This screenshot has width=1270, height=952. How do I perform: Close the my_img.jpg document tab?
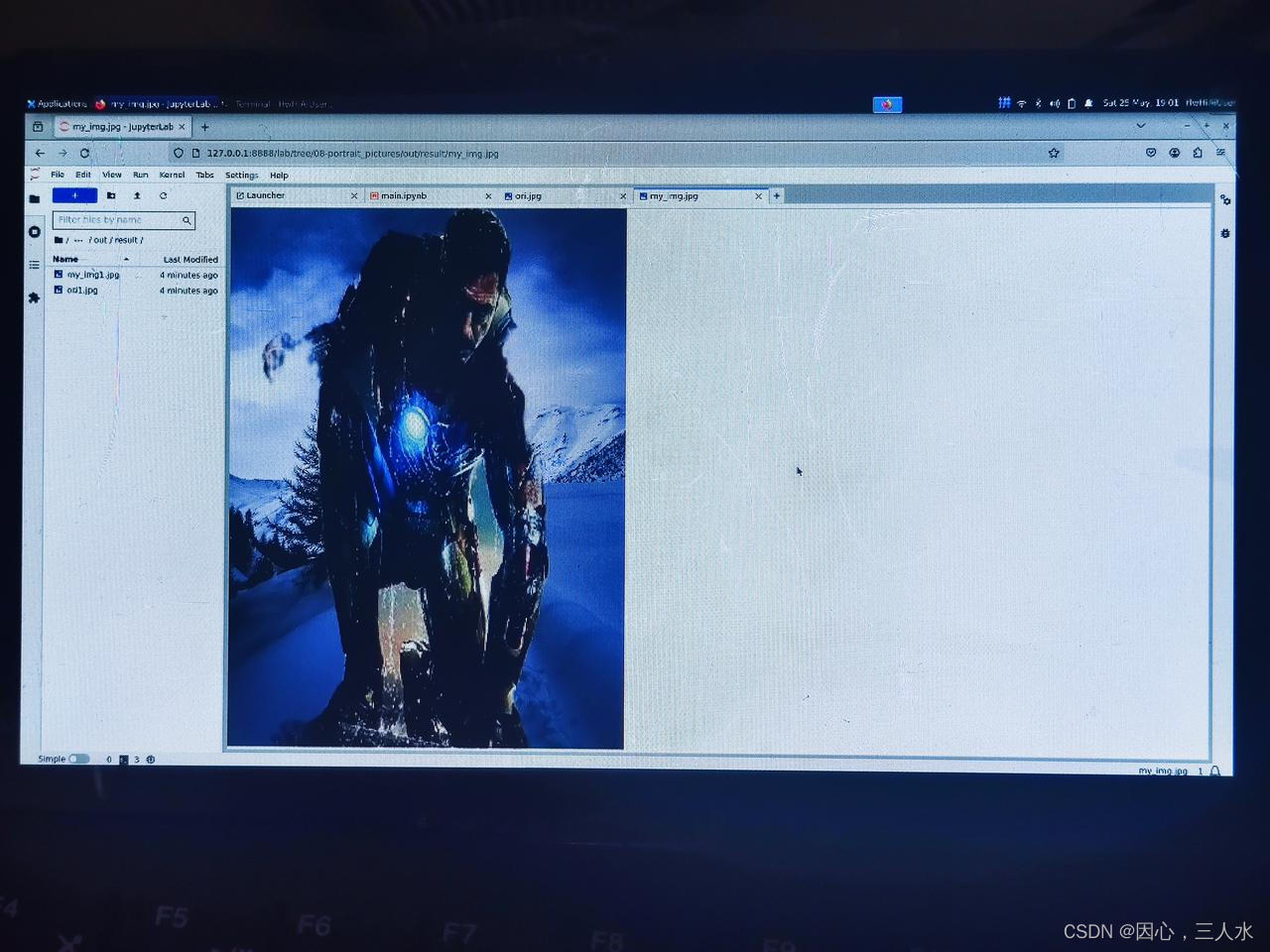tap(758, 196)
